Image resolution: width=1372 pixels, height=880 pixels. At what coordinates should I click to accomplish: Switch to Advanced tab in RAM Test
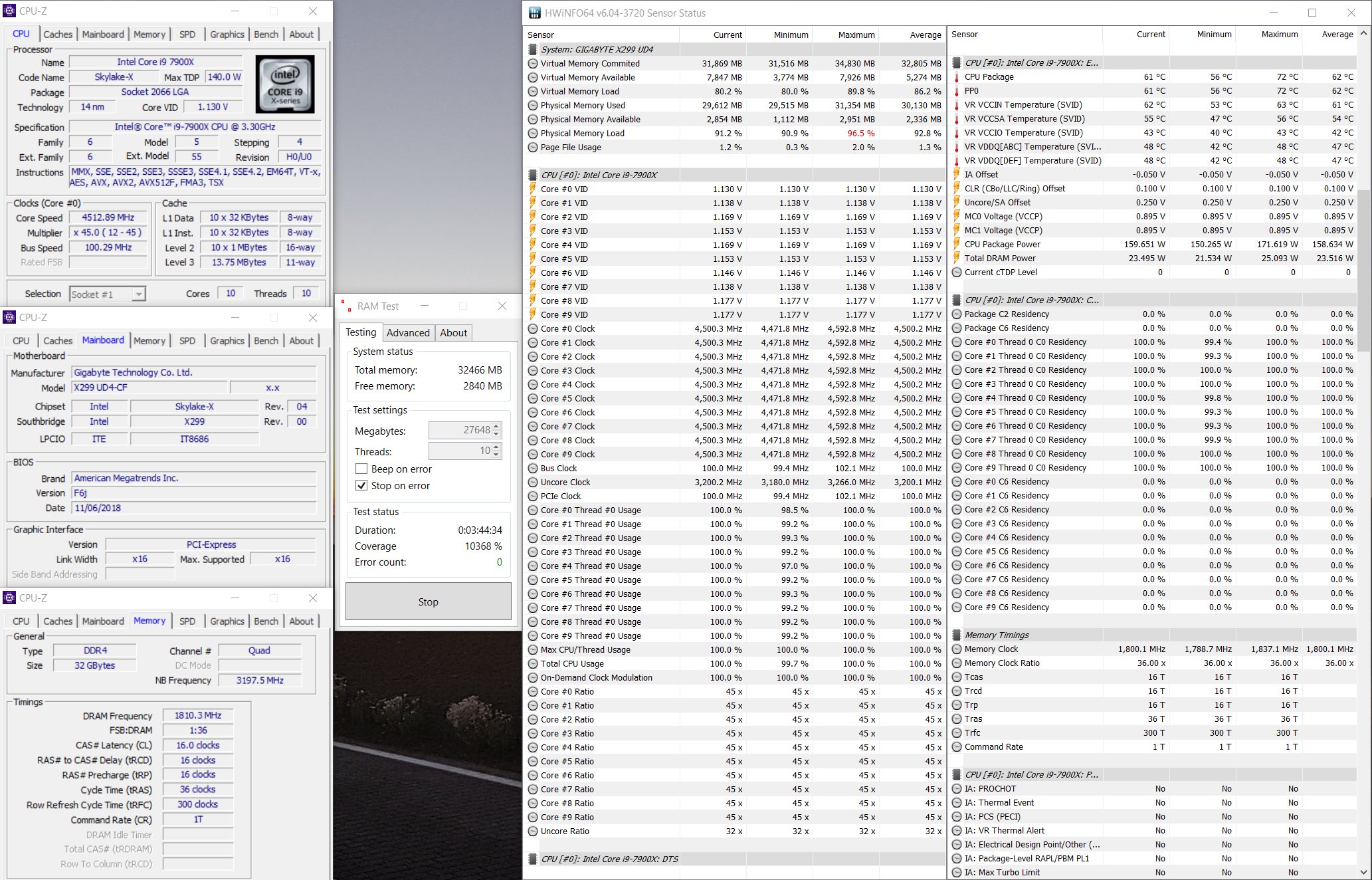(408, 333)
